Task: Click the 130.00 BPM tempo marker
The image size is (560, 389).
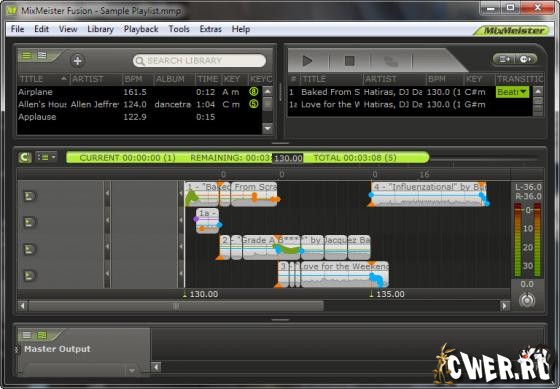Action: click(201, 294)
